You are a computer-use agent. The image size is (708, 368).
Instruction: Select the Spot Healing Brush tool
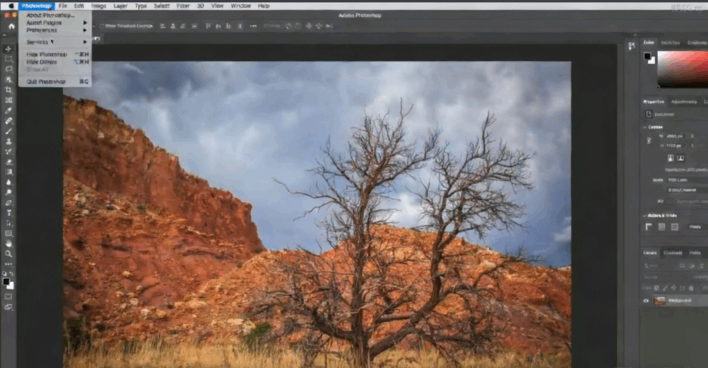point(8,121)
